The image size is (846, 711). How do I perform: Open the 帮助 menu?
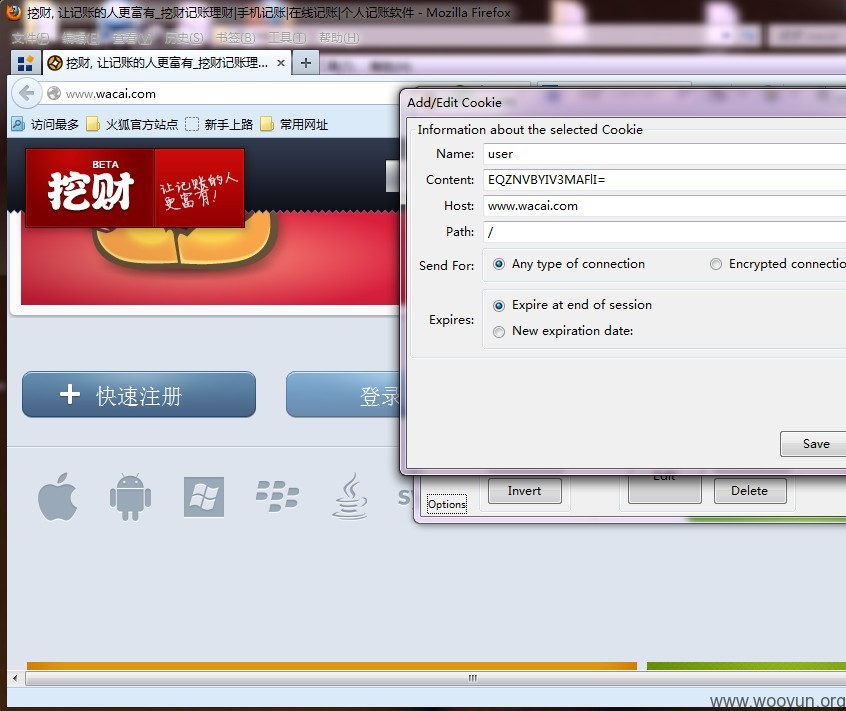click(x=339, y=38)
